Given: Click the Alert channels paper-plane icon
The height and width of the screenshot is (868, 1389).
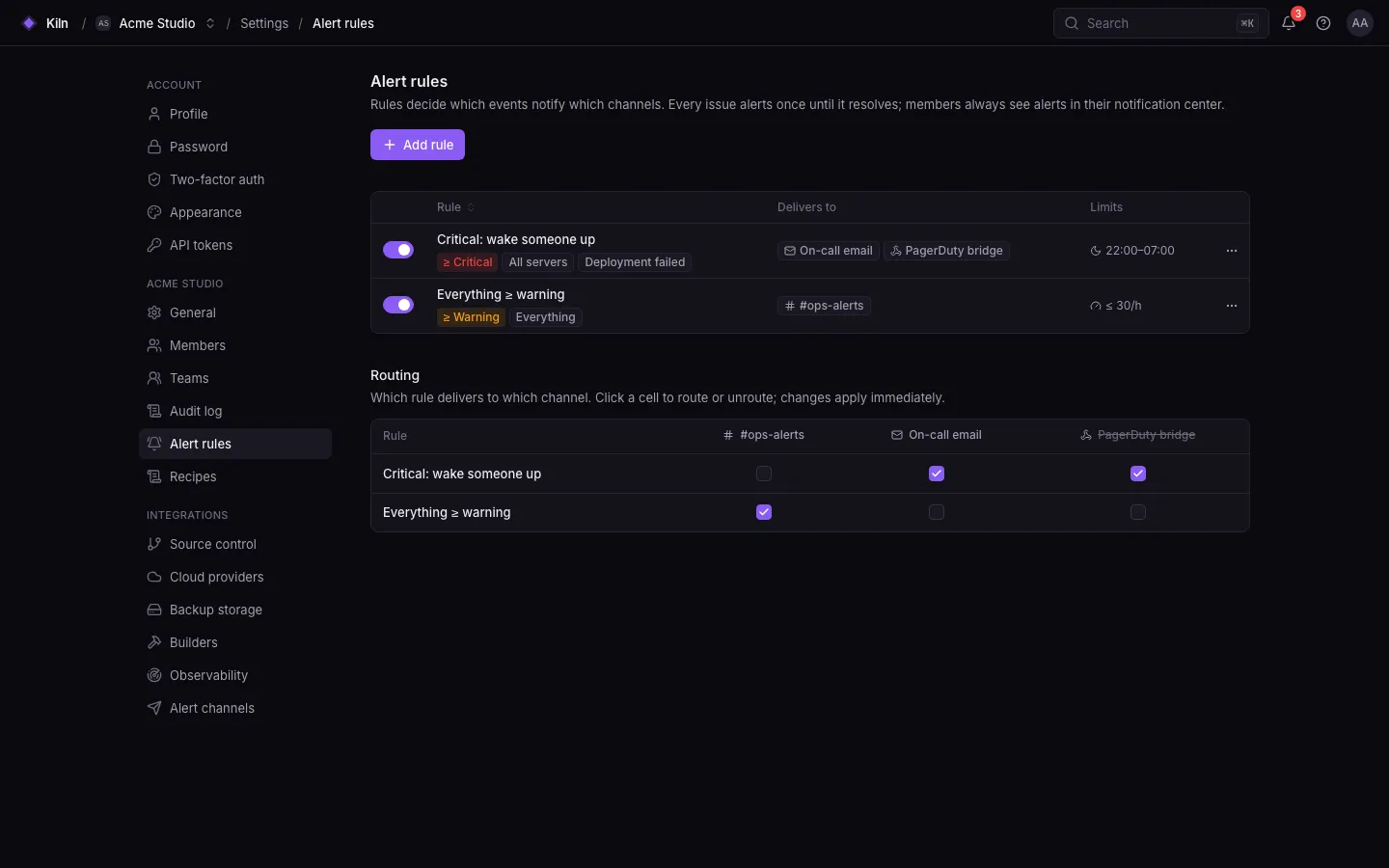Looking at the screenshot, I should 154,708.
